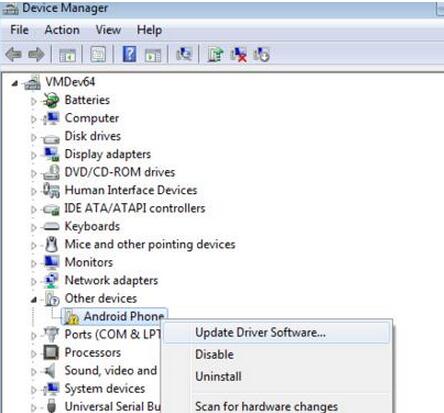This screenshot has height=413, width=444.
Task: Select the Processors tree label
Action: 93,352
